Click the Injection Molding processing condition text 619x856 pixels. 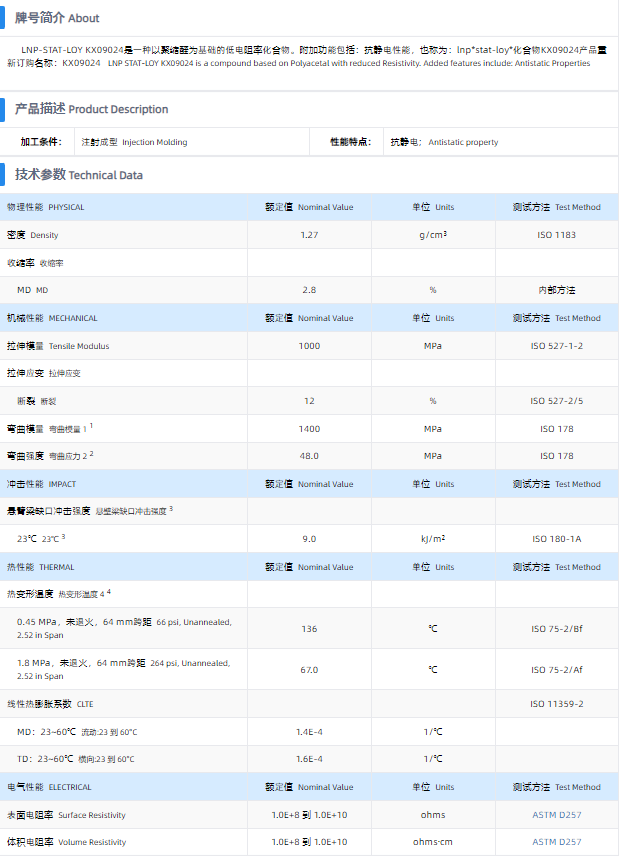[134, 142]
